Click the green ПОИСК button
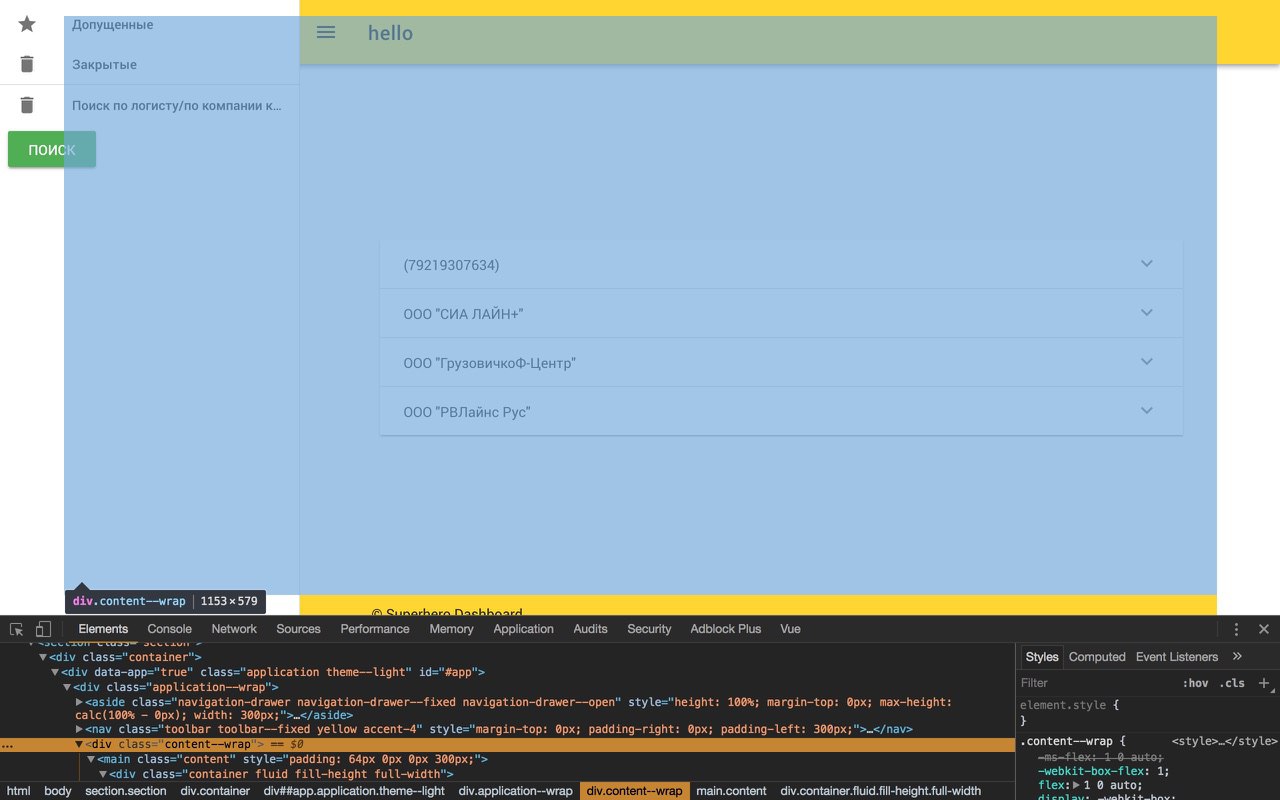 coord(52,149)
